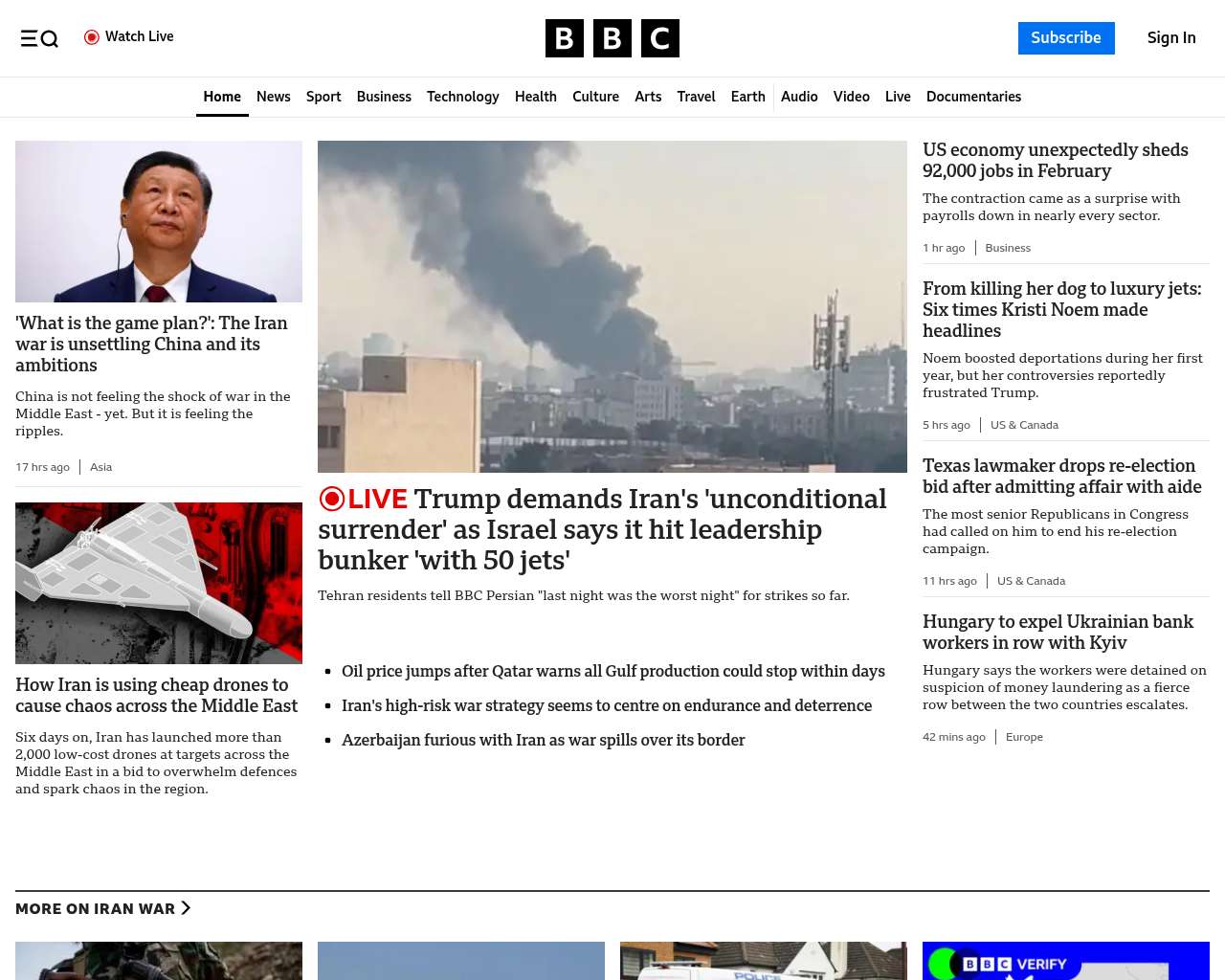Image resolution: width=1225 pixels, height=980 pixels.
Task: Click the red LIVE indicator icon in headline
Action: click(332, 499)
